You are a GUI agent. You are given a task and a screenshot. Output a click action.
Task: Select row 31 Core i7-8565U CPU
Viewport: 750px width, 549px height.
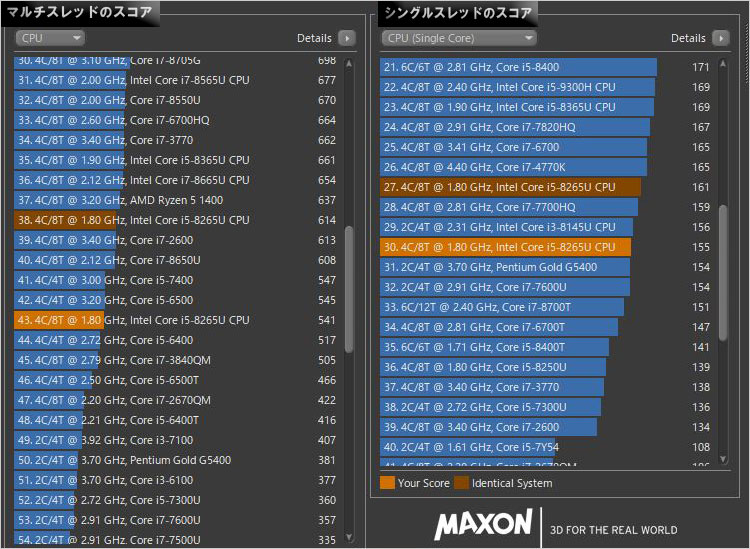point(175,80)
